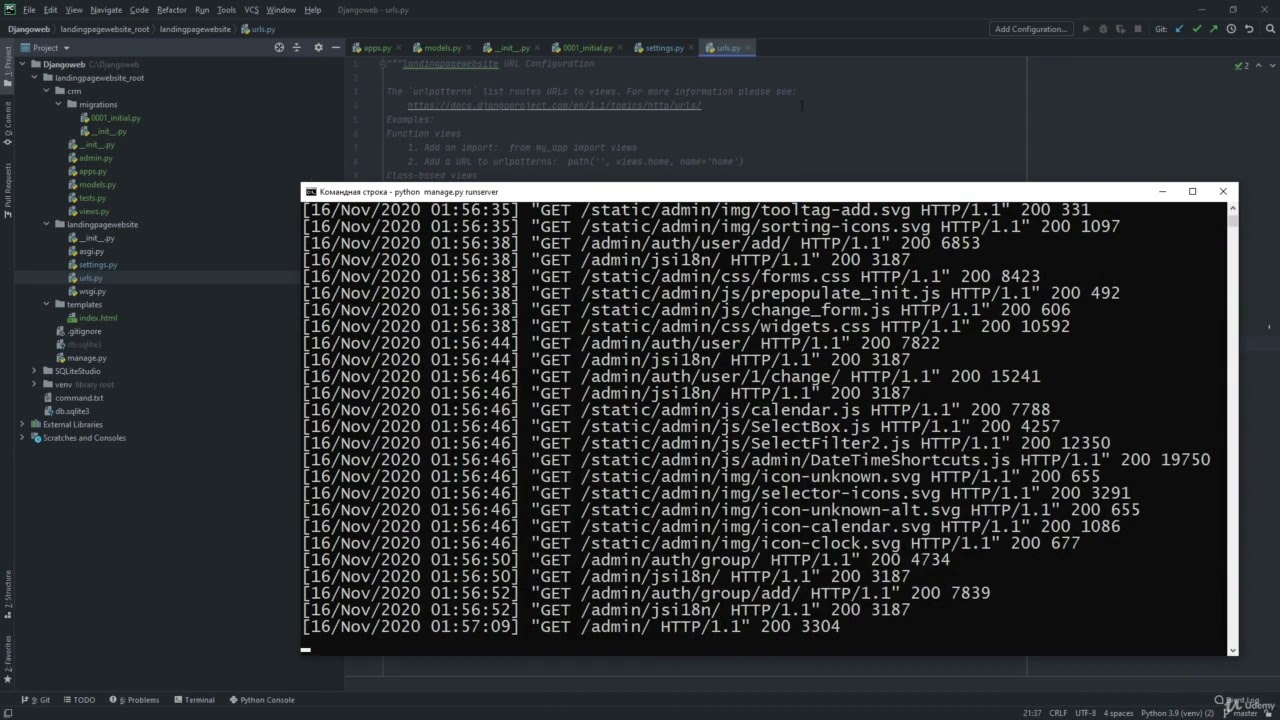
Task: Expand External Libraries node
Action: pyautogui.click(x=23, y=424)
